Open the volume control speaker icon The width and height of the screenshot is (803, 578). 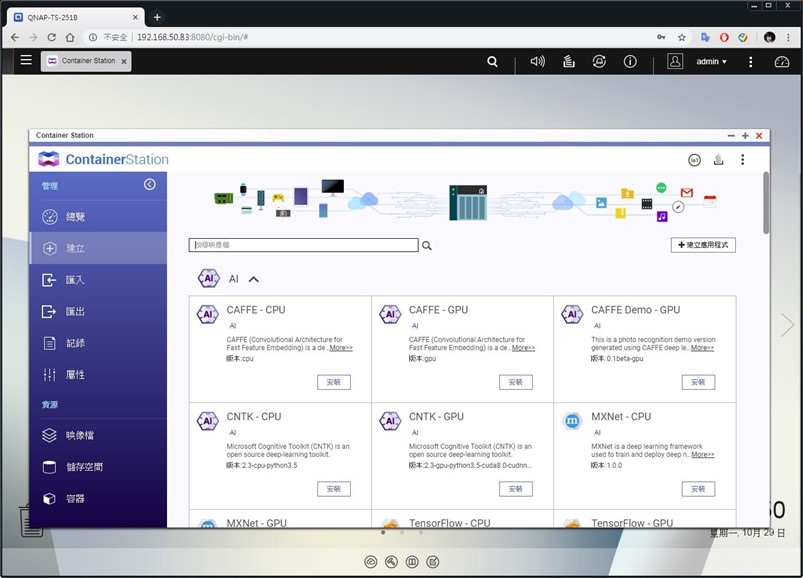tap(537, 61)
